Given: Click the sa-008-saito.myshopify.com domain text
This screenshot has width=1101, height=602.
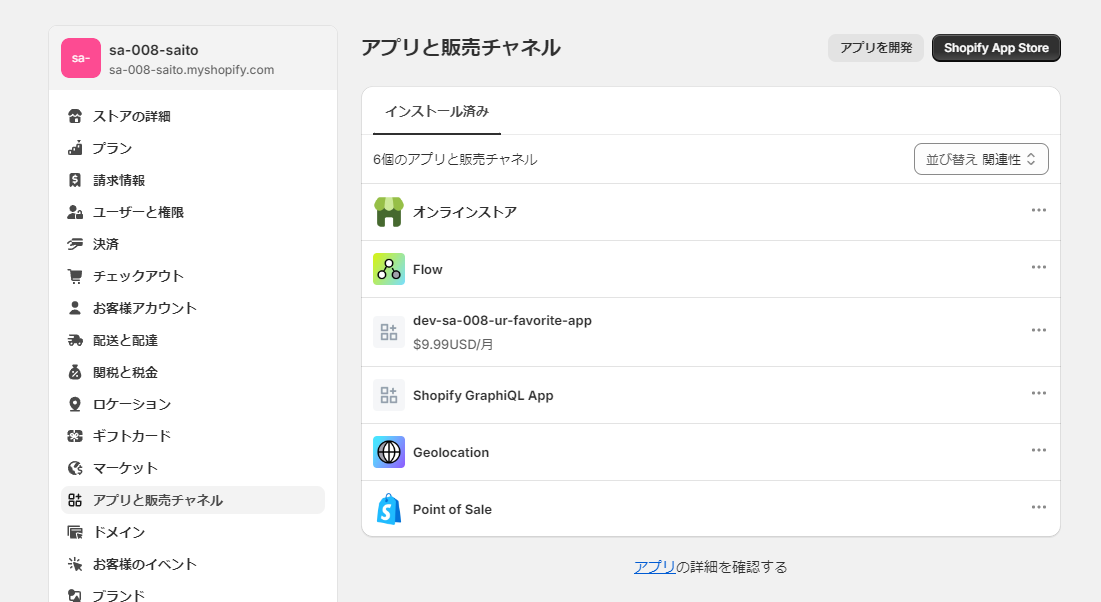Looking at the screenshot, I should [x=192, y=70].
